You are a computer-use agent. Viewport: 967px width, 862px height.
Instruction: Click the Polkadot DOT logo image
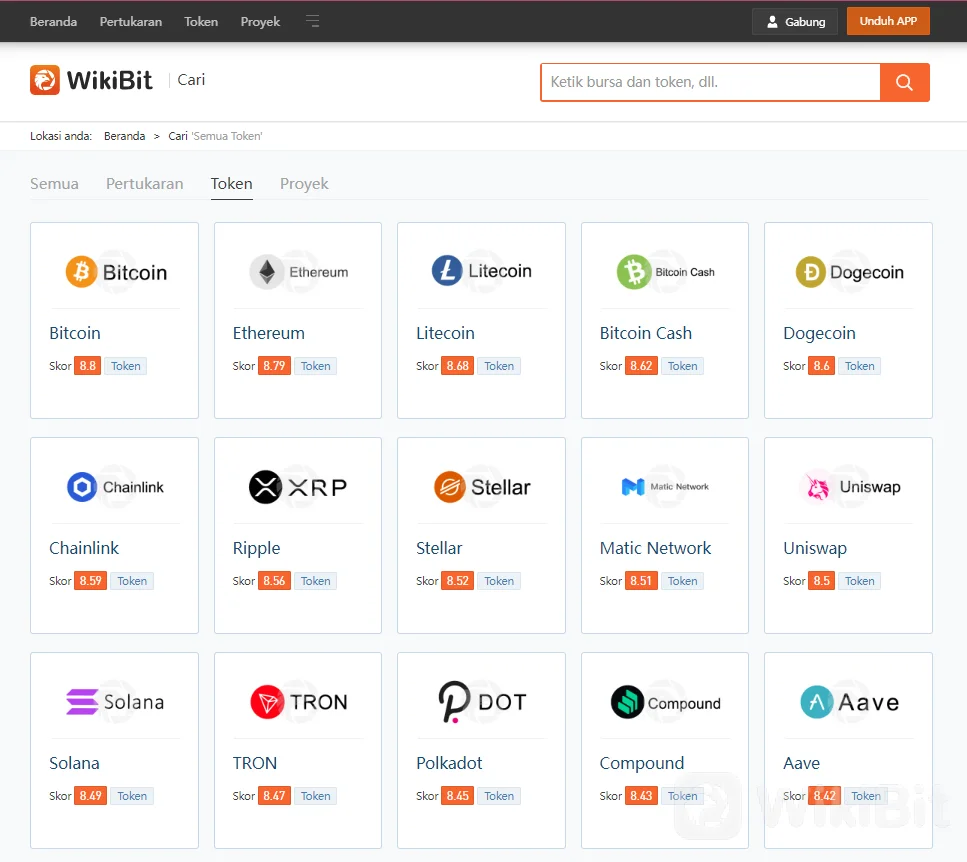[x=482, y=702]
